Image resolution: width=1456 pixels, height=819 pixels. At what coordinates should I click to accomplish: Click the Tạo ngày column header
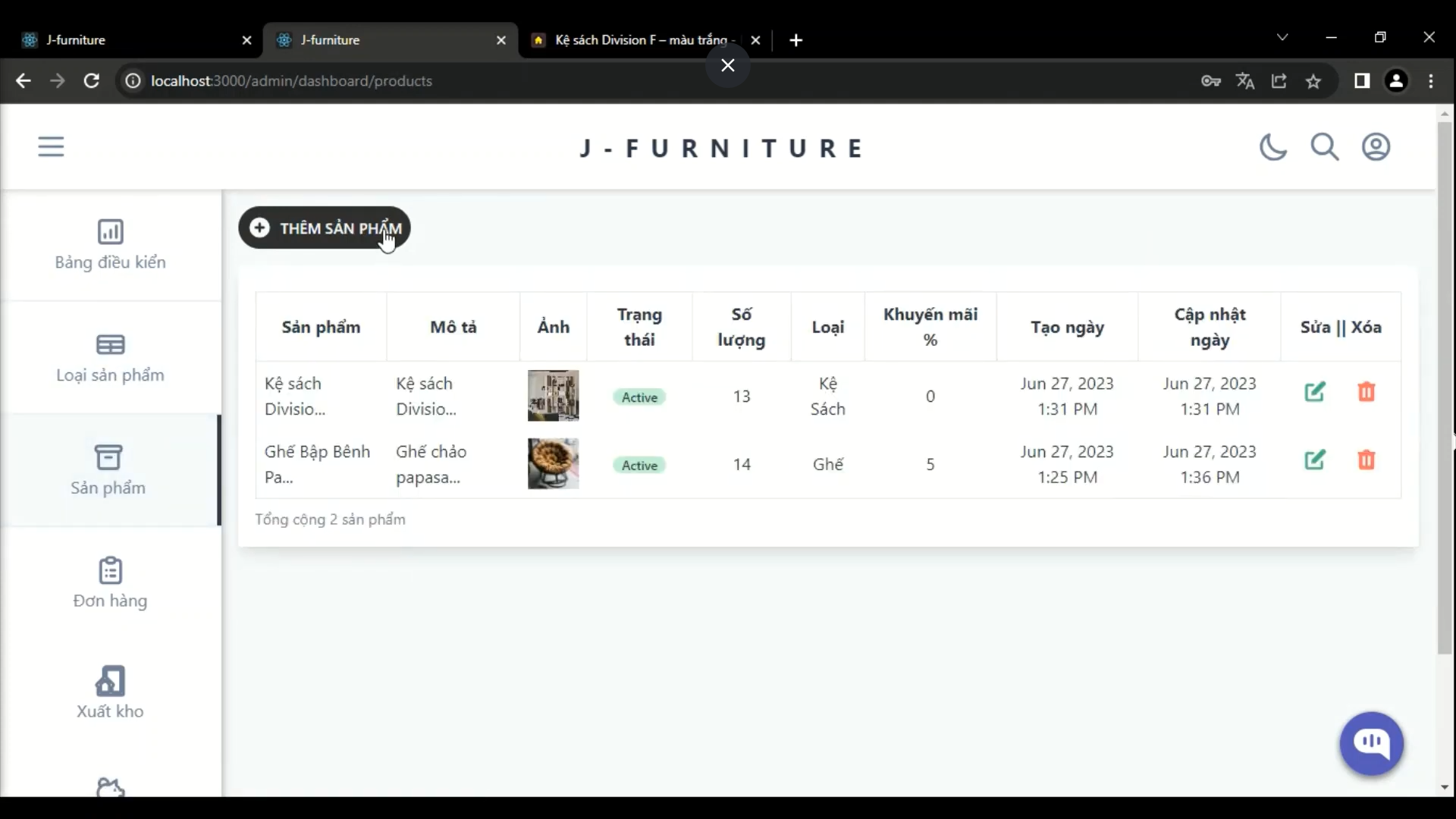(x=1067, y=327)
